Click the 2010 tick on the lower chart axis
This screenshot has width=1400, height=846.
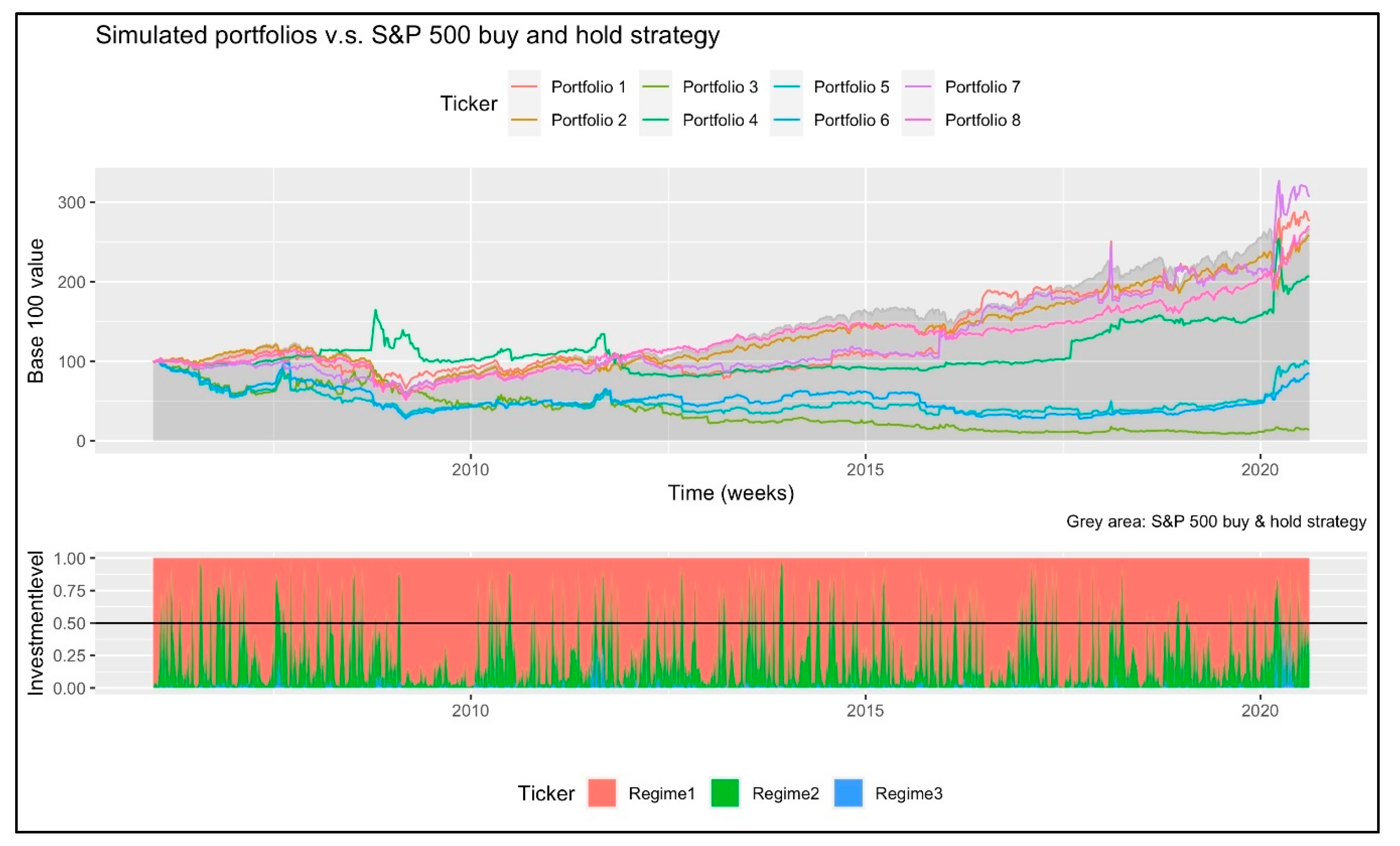pyautogui.click(x=471, y=710)
